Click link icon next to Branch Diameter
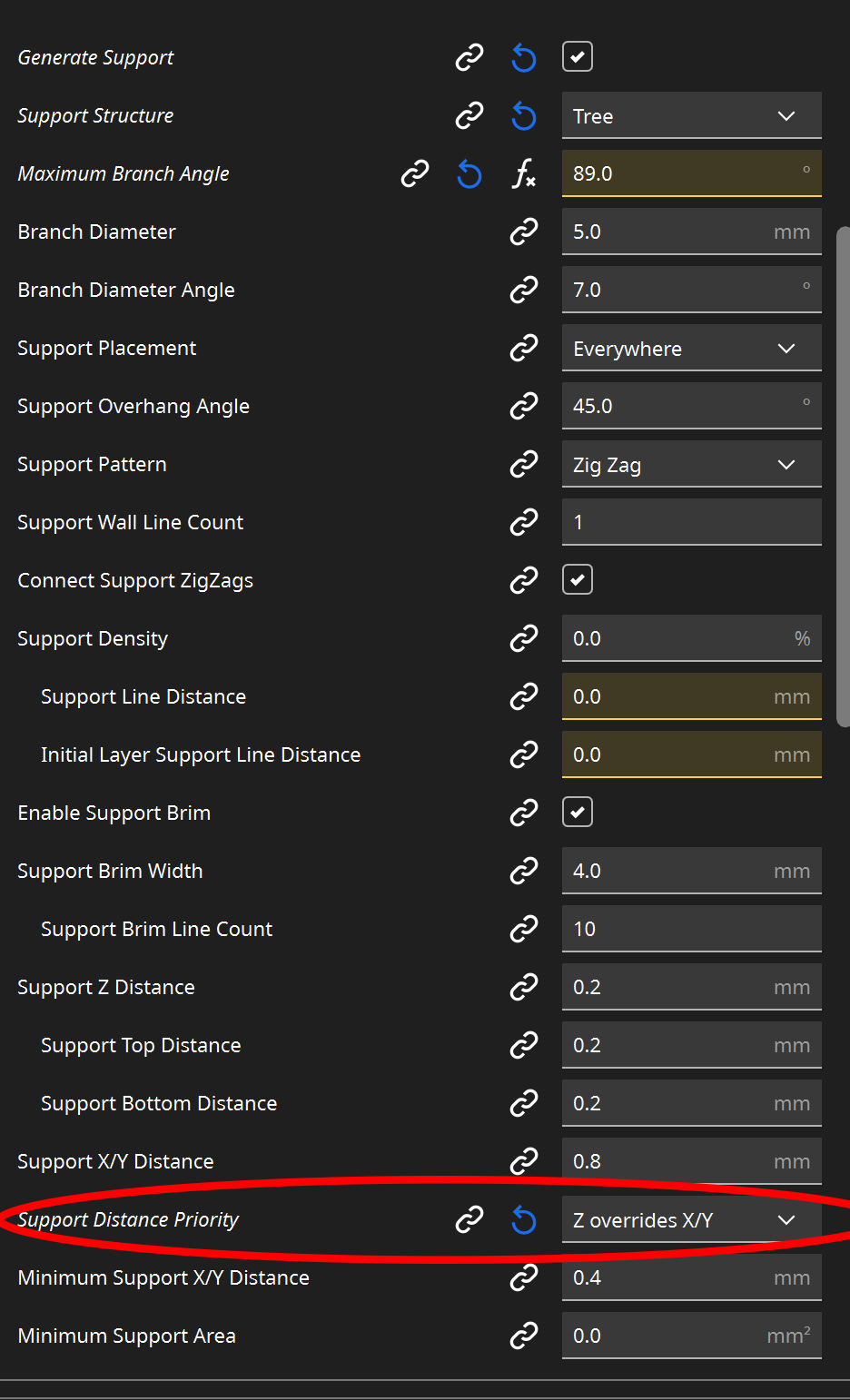Screen dimensions: 850x1400 point(524,232)
